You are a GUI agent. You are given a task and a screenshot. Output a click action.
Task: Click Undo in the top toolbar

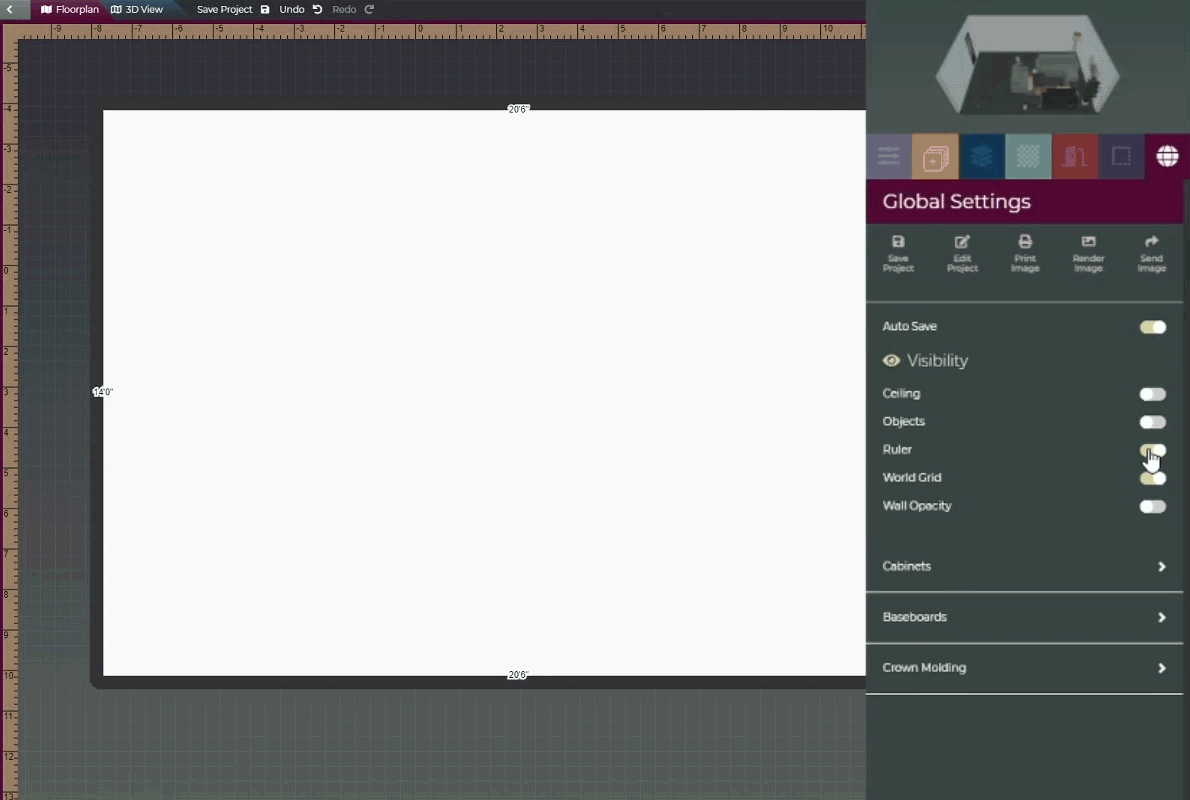(300, 9)
